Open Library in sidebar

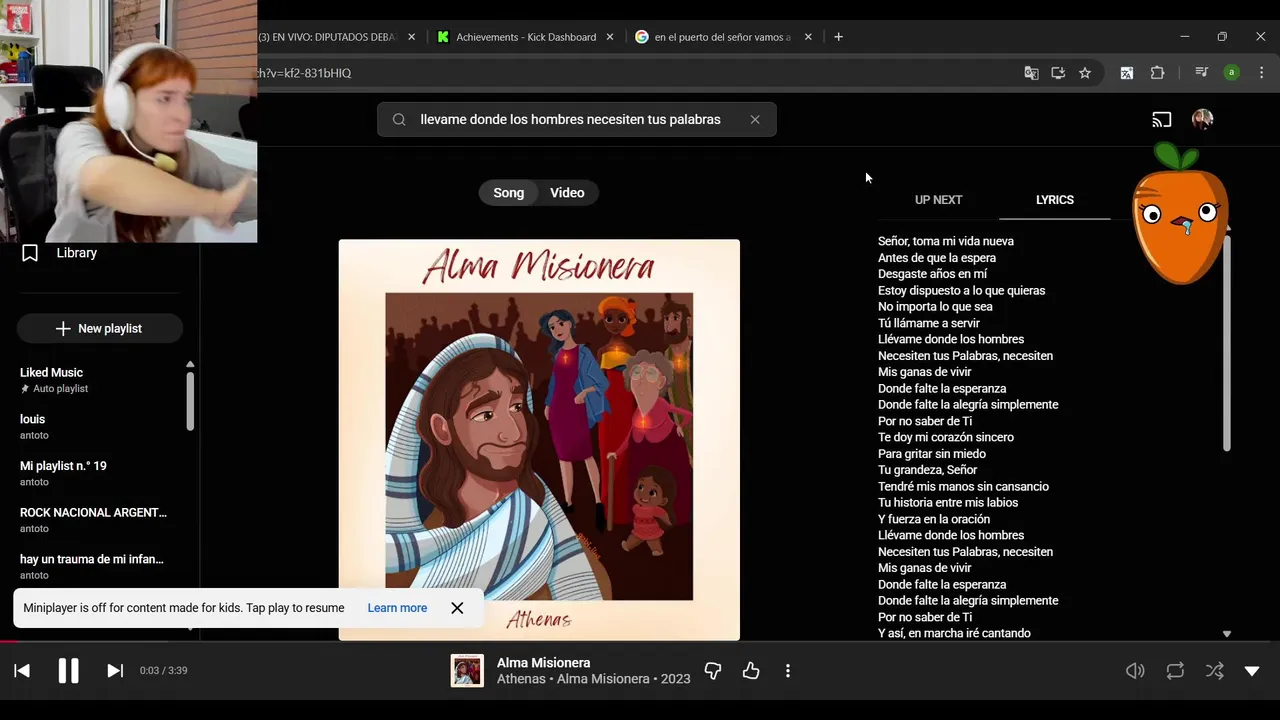tap(60, 253)
